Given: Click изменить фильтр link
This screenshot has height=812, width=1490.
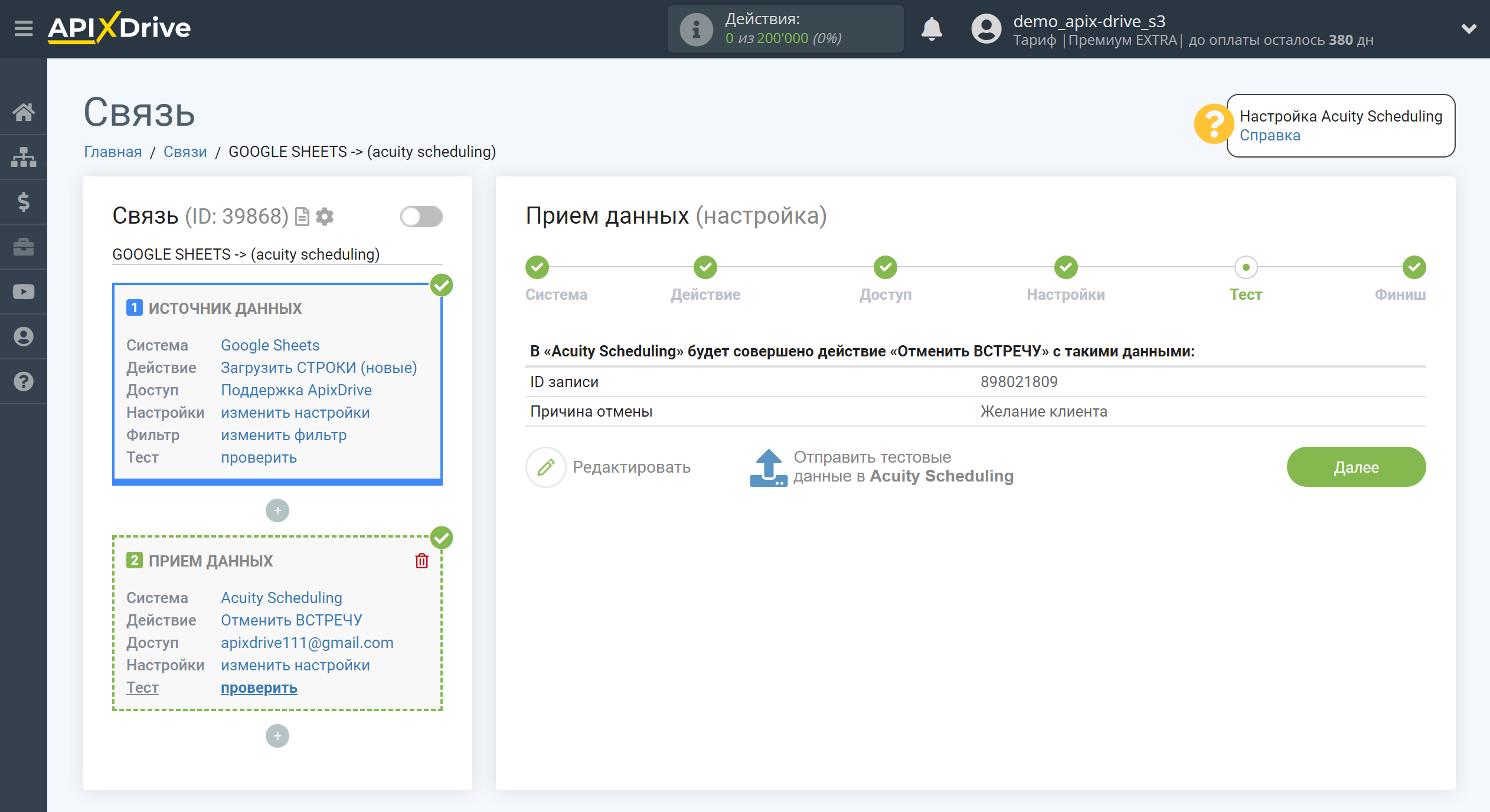Looking at the screenshot, I should 283,435.
